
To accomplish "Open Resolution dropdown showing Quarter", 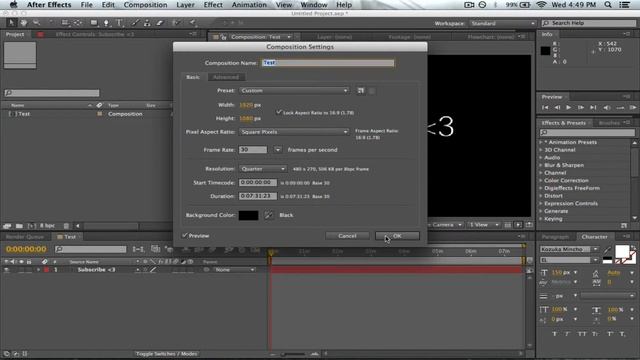I will coord(263,169).
